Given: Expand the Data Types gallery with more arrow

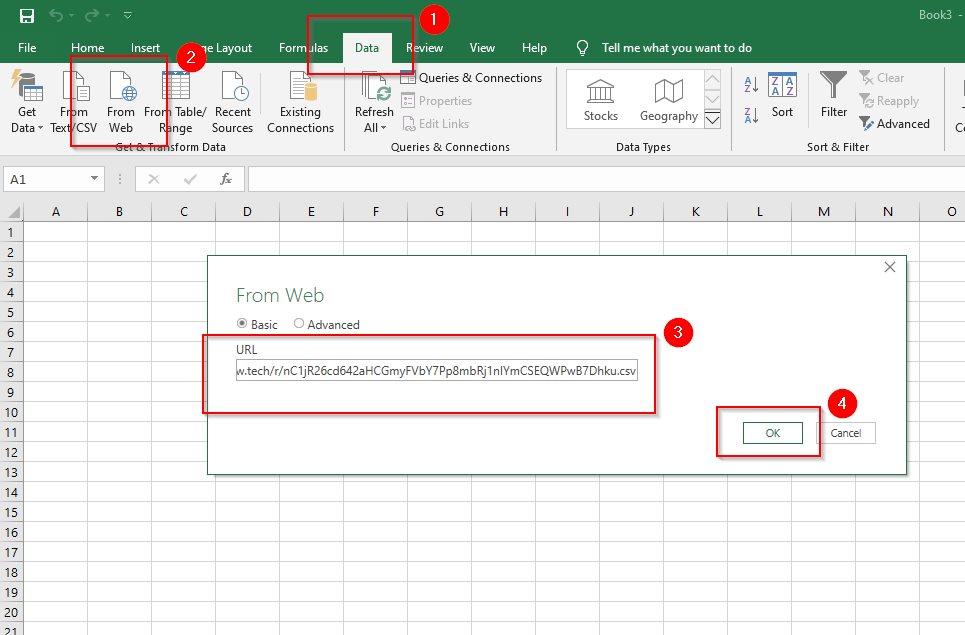Looking at the screenshot, I should click(x=713, y=120).
